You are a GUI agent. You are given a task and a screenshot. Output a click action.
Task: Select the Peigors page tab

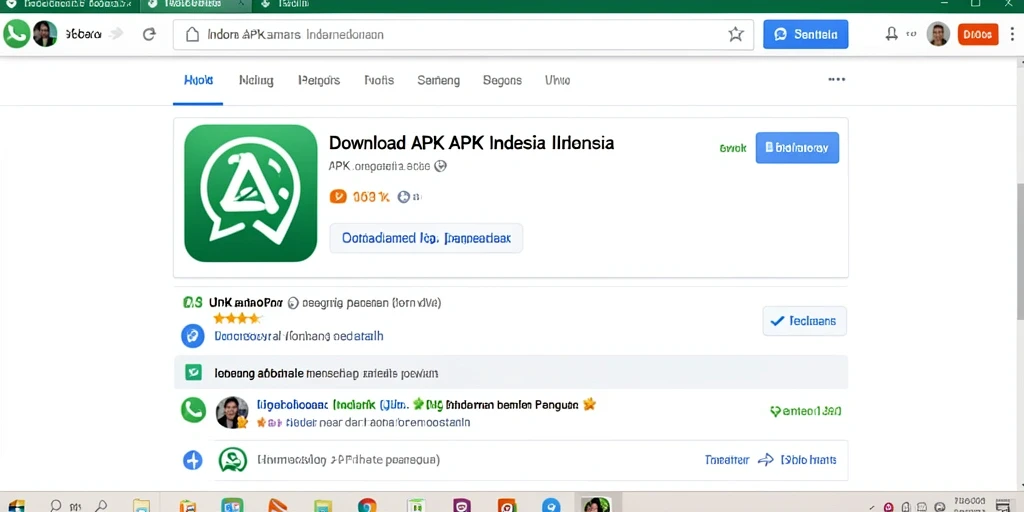(x=319, y=80)
